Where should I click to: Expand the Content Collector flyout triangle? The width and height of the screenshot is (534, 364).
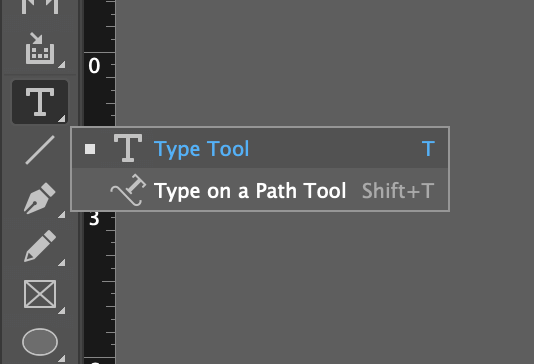coord(61,64)
